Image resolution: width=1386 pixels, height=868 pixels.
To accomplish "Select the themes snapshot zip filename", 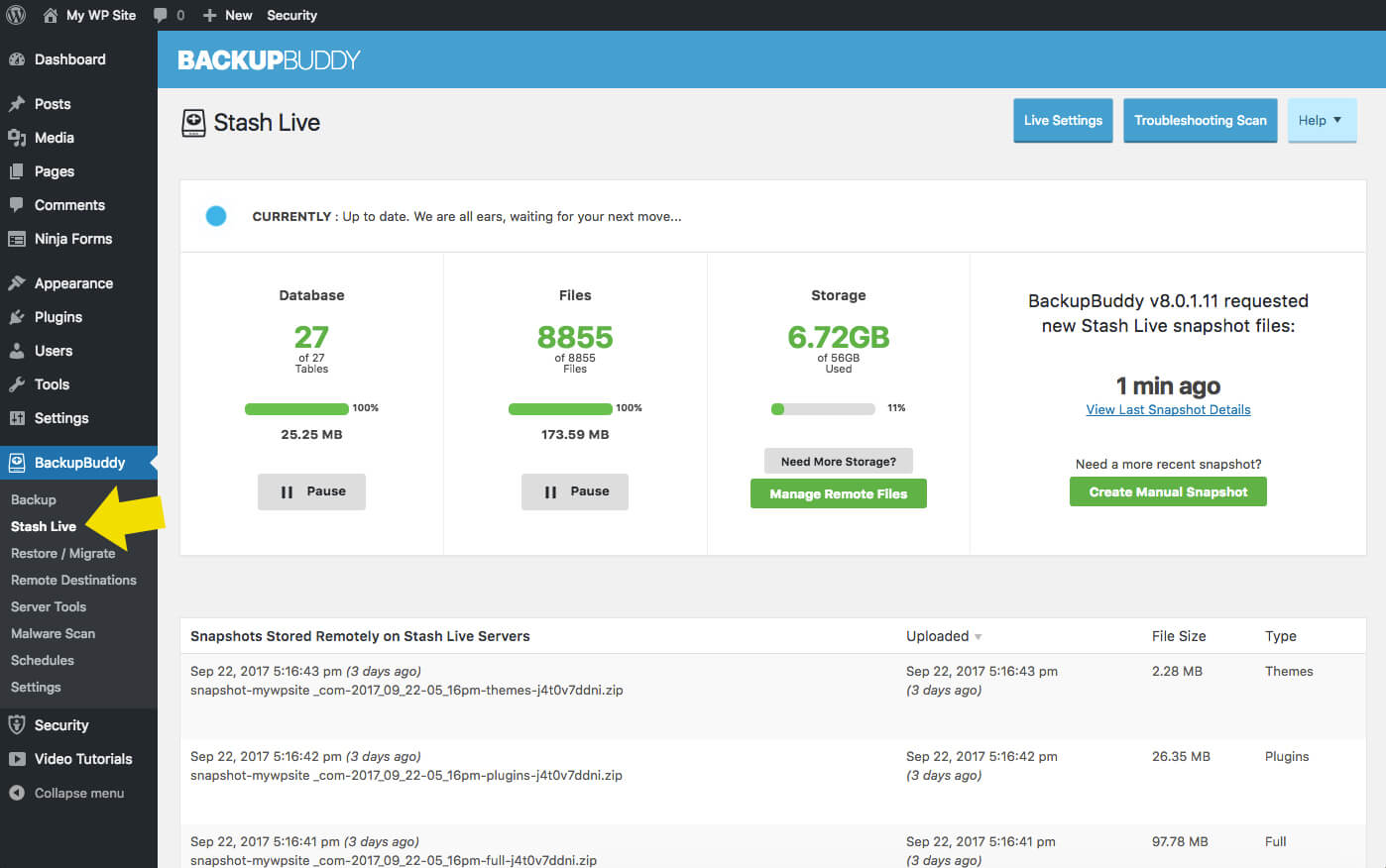I will coord(406,690).
